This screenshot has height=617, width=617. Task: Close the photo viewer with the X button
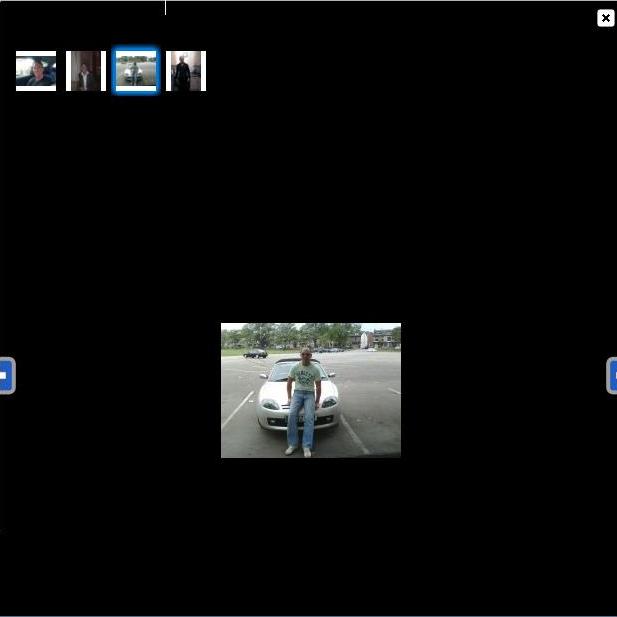click(x=606, y=18)
